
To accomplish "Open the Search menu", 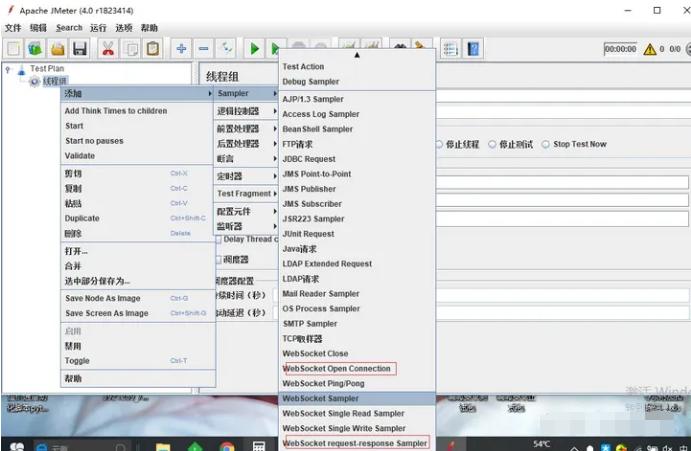I will click(x=69, y=28).
